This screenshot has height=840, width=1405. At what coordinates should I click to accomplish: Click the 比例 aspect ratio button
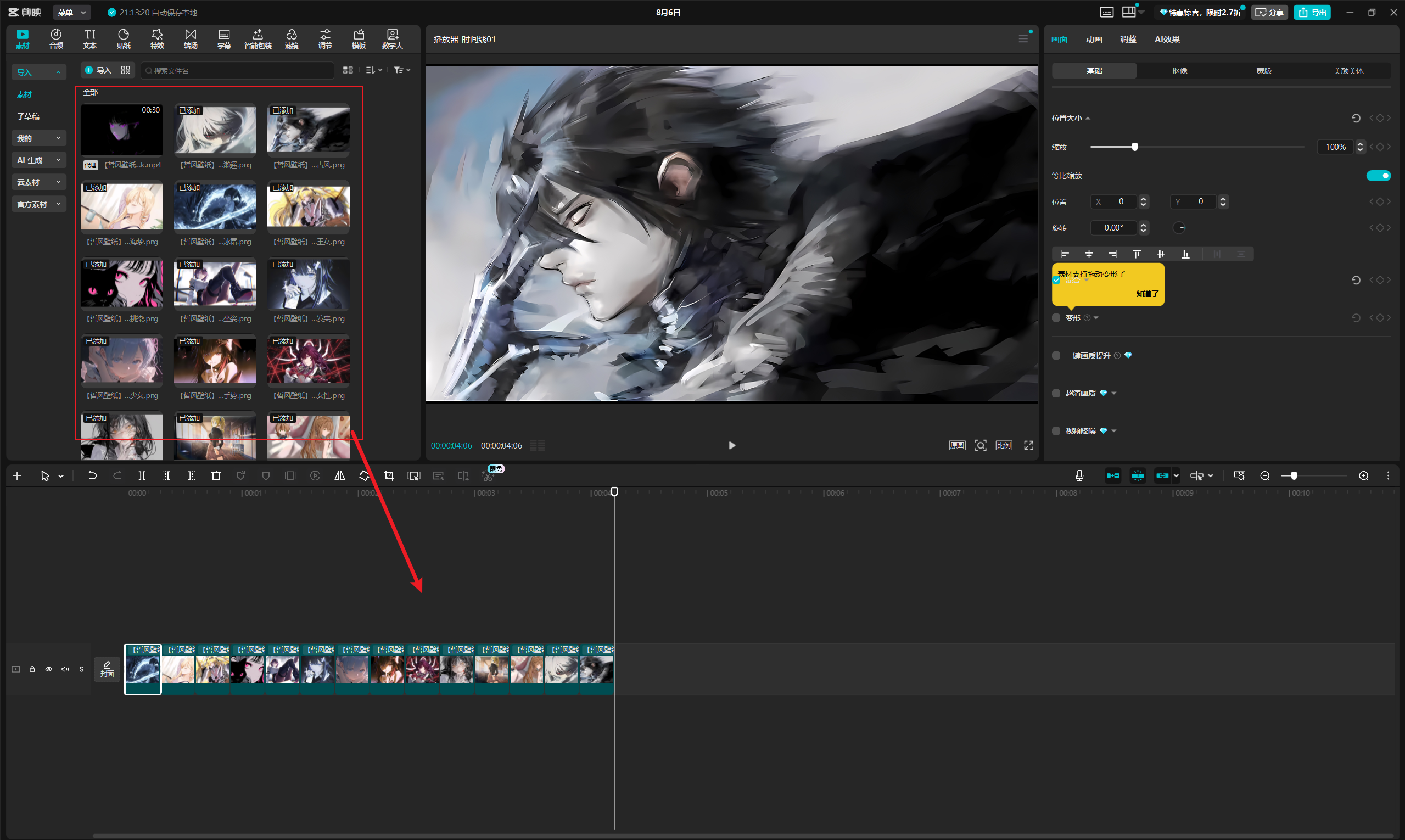point(1004,445)
